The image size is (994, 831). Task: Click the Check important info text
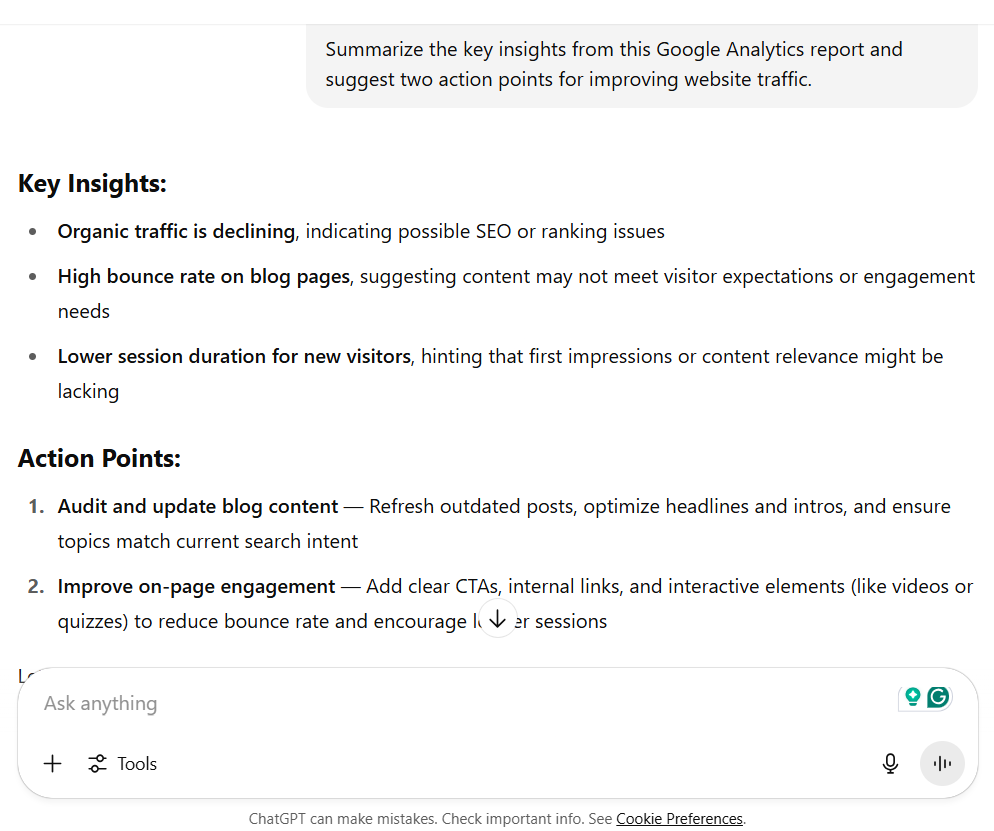pyautogui.click(x=516, y=818)
